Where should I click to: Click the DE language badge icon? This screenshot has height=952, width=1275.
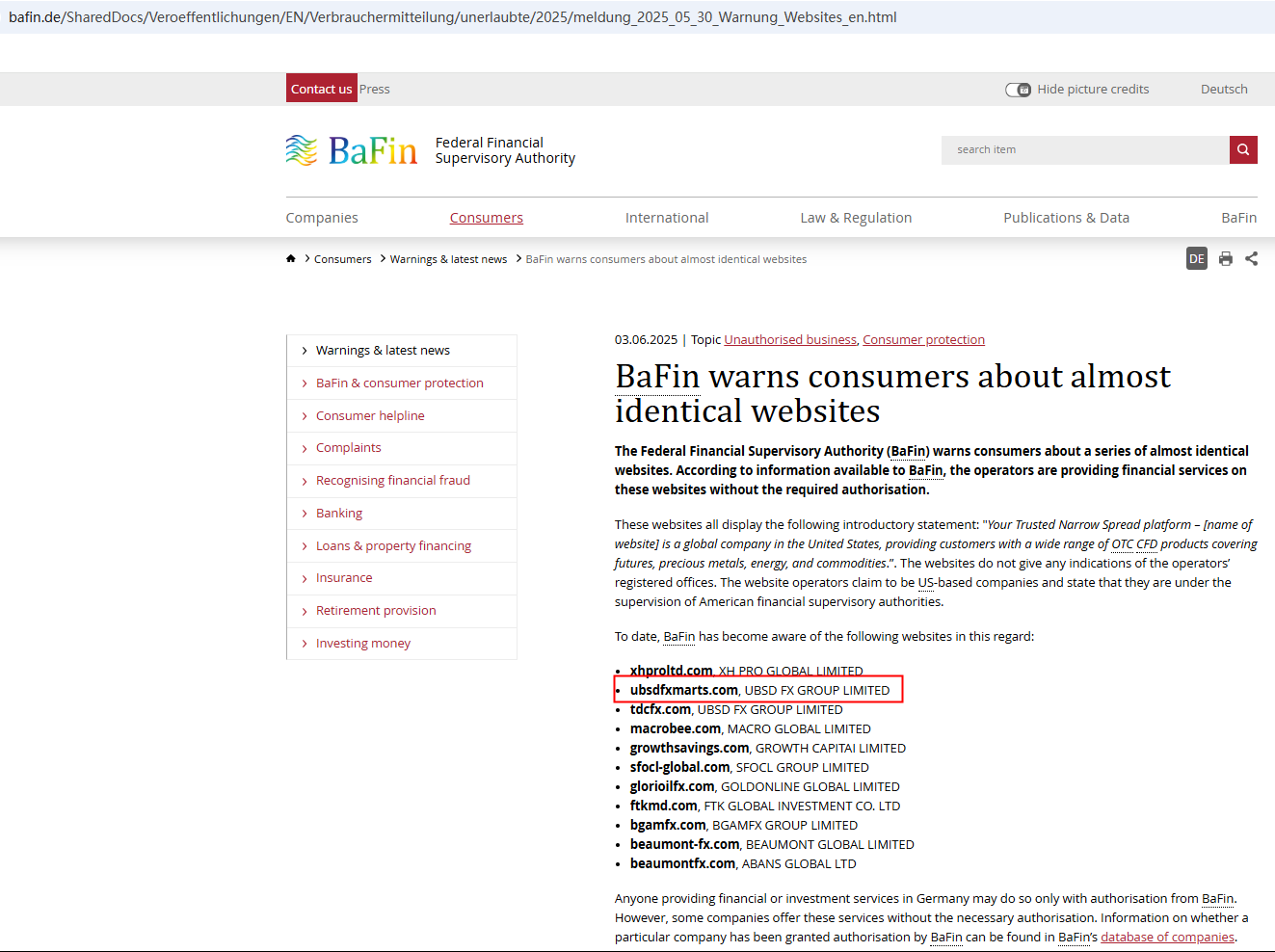pyautogui.click(x=1196, y=258)
